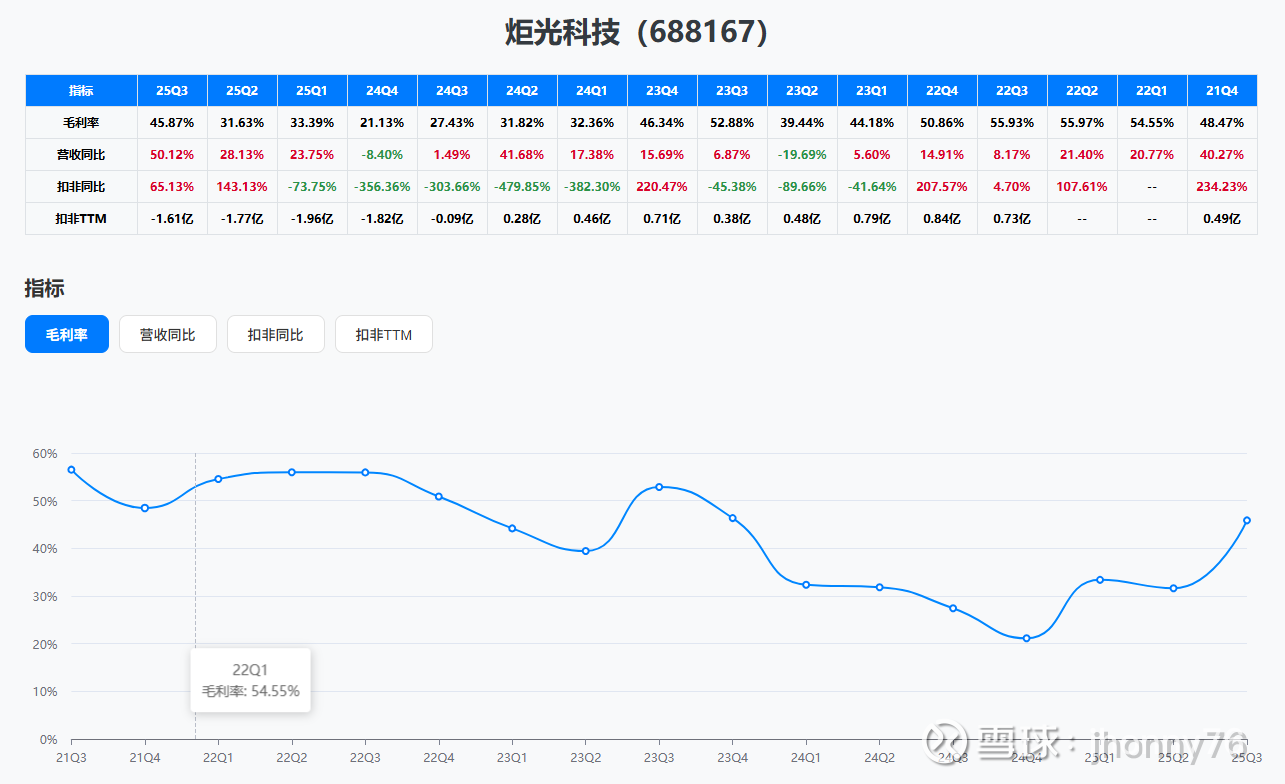Viewport: 1285px width, 784px height.
Task: Pick the 22Q2 data point marker
Action: pos(292,472)
